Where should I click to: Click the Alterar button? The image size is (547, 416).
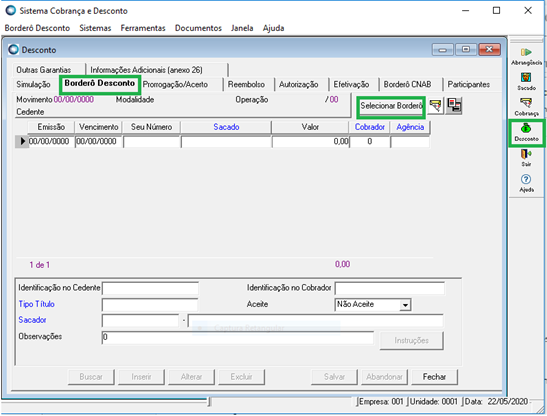192,377
